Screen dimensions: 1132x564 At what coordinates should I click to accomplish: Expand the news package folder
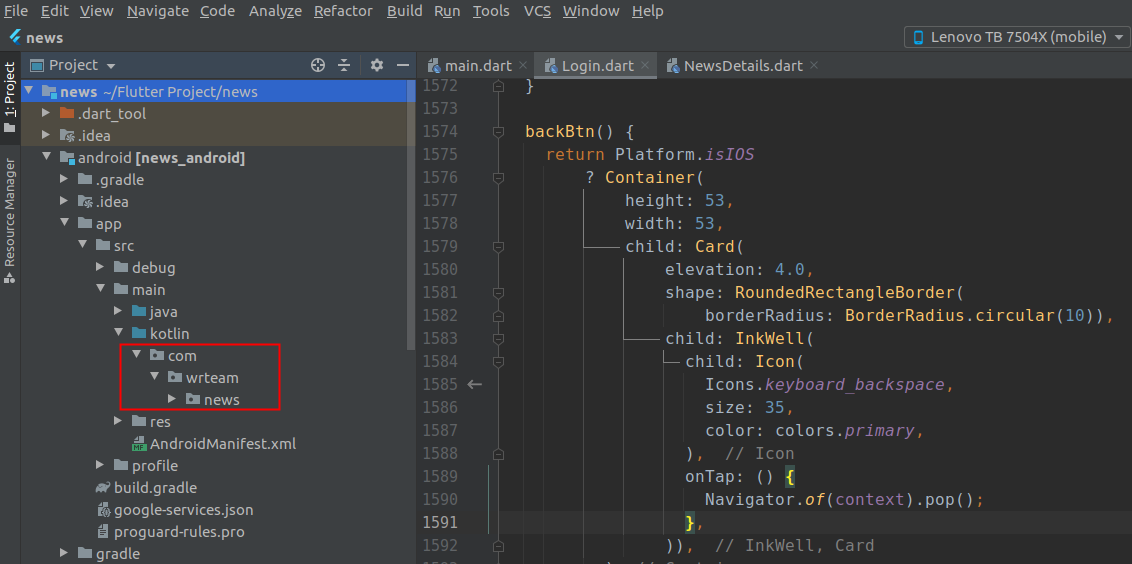pos(173,400)
